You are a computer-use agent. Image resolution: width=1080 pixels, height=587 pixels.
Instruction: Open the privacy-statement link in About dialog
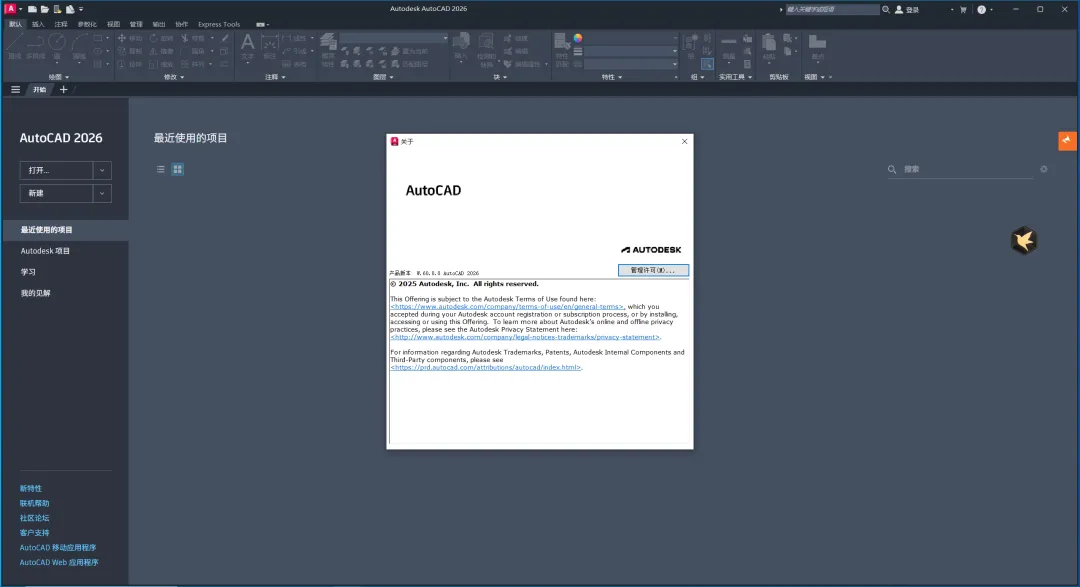tap(525, 337)
